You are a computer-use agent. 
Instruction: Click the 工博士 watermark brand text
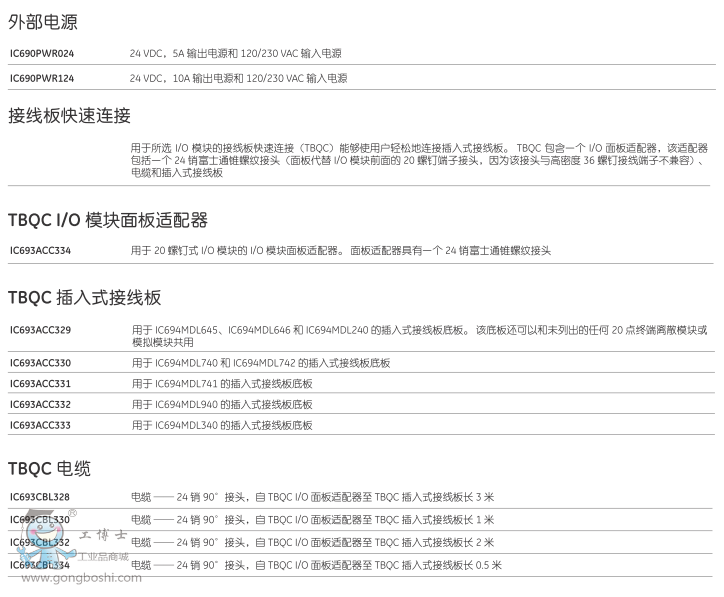(99, 535)
